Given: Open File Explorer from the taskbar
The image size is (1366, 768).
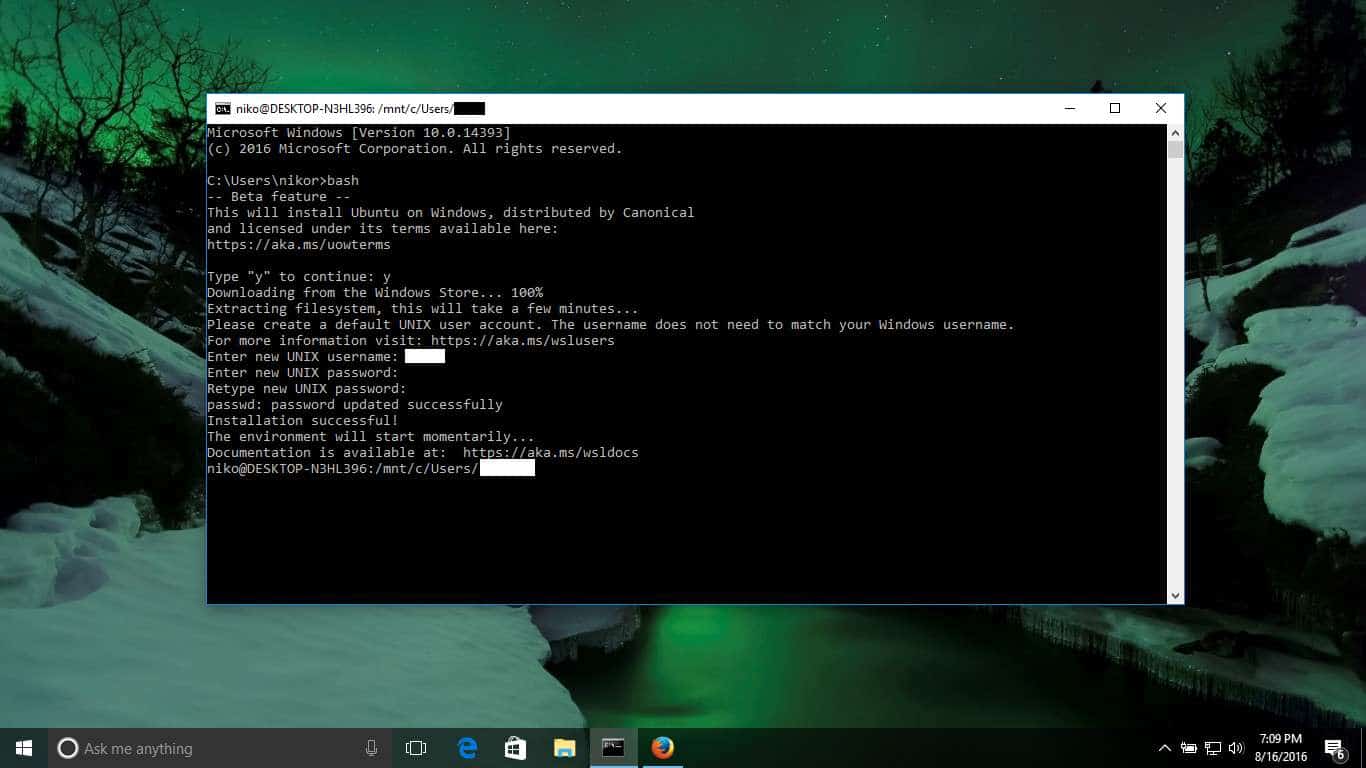Looking at the screenshot, I should pos(564,748).
